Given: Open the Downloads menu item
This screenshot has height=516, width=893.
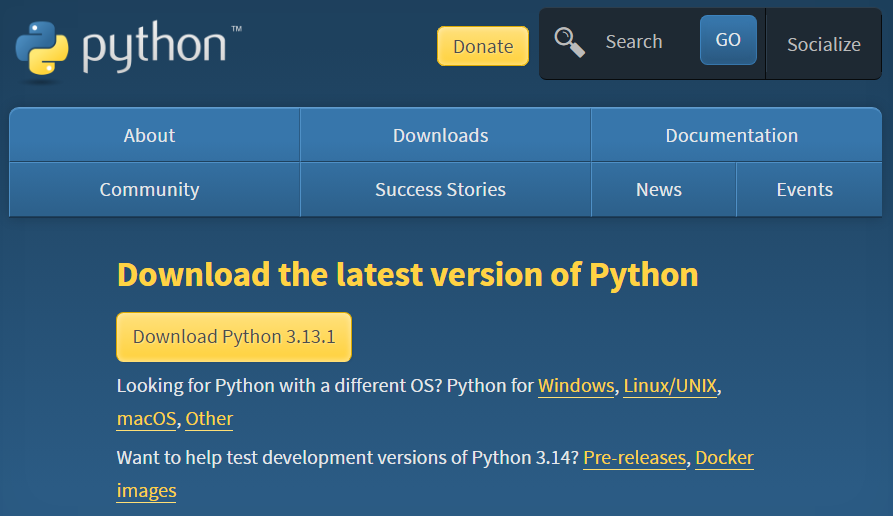Looking at the screenshot, I should click(445, 135).
